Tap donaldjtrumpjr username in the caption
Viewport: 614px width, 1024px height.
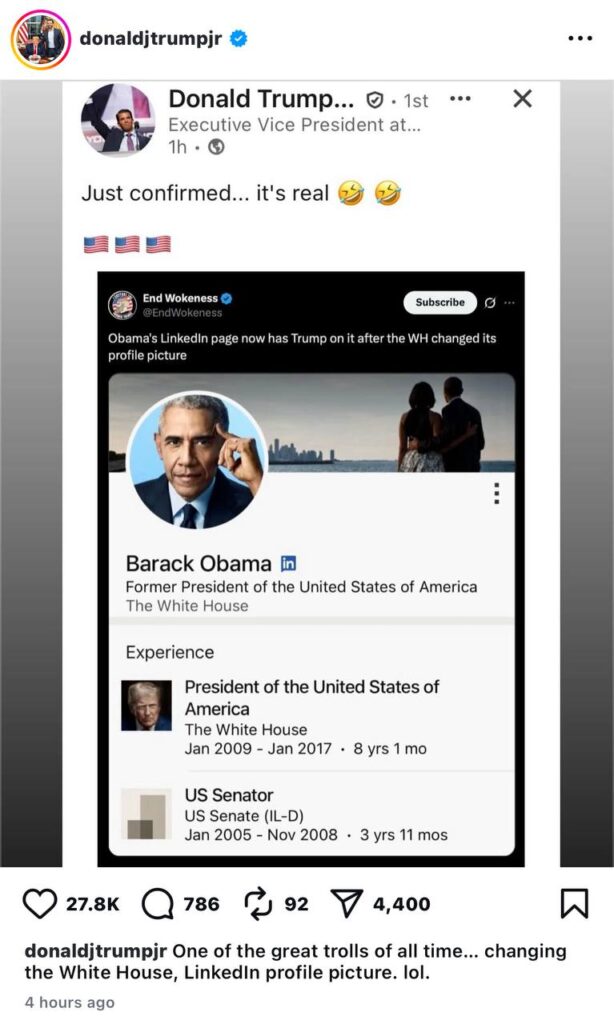coord(96,951)
